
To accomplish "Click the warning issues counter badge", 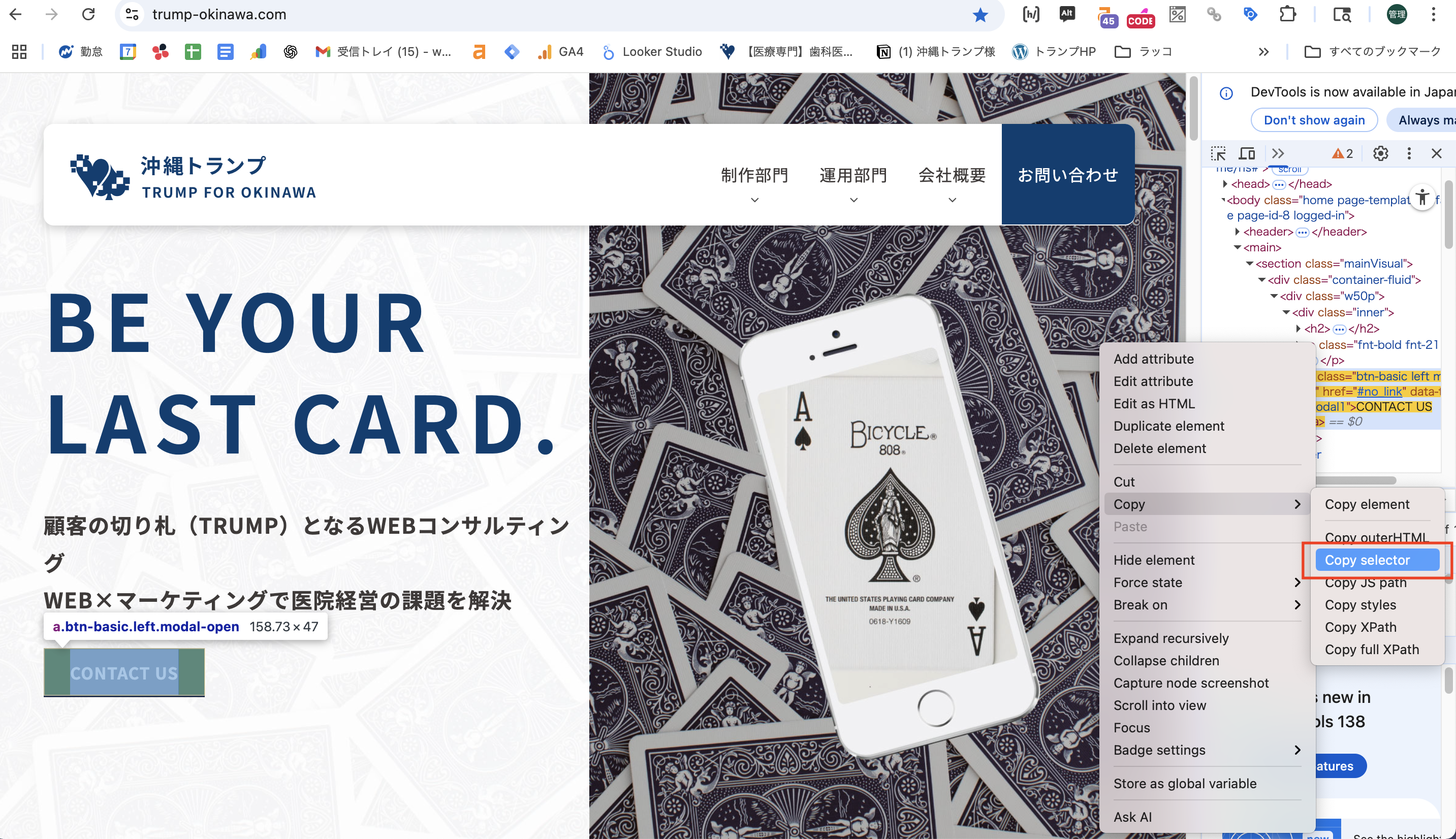I will (1342, 153).
